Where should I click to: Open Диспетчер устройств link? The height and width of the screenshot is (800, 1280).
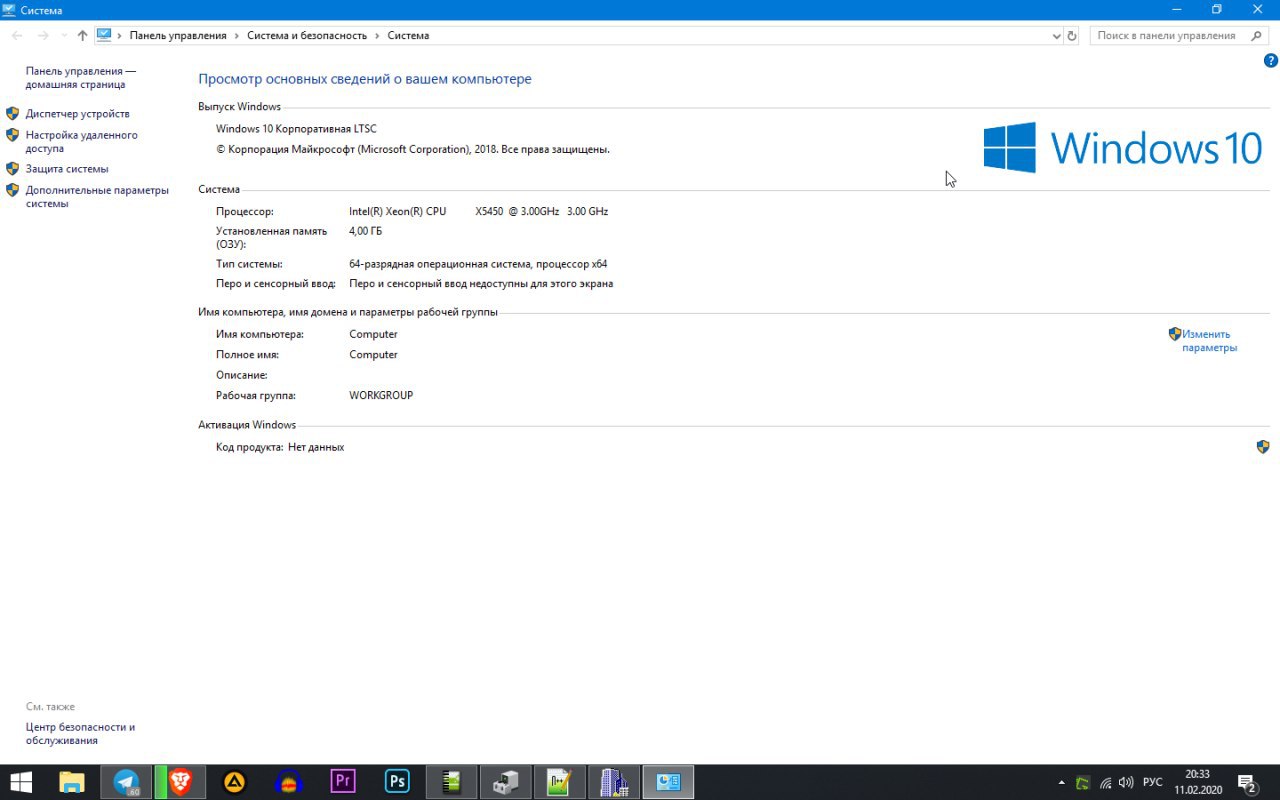pos(77,114)
